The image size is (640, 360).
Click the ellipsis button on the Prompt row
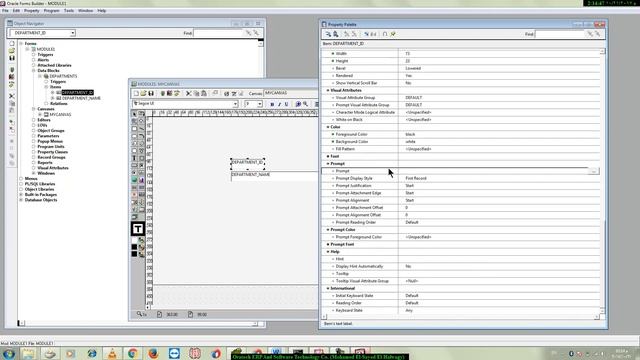click(x=594, y=171)
